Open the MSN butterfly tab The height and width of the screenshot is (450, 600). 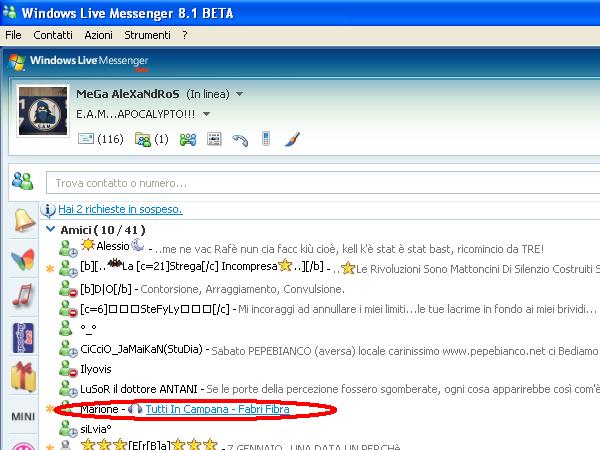[x=23, y=259]
